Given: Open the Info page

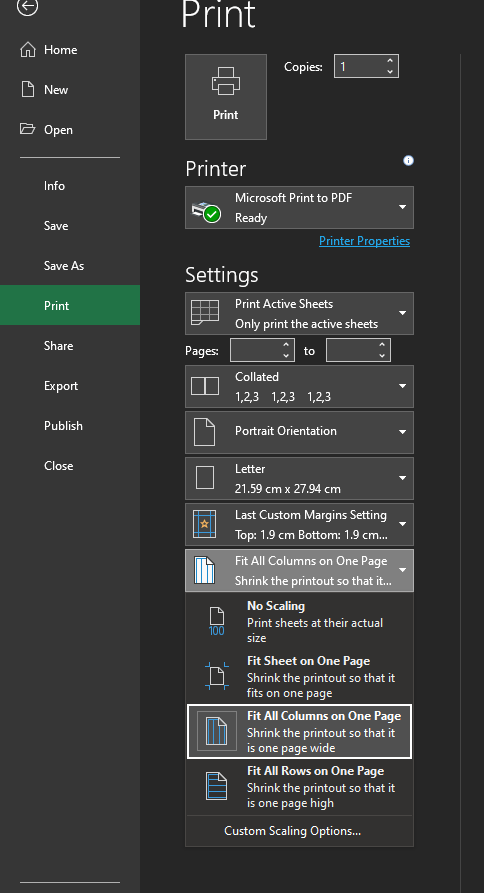Looking at the screenshot, I should [x=70, y=186].
